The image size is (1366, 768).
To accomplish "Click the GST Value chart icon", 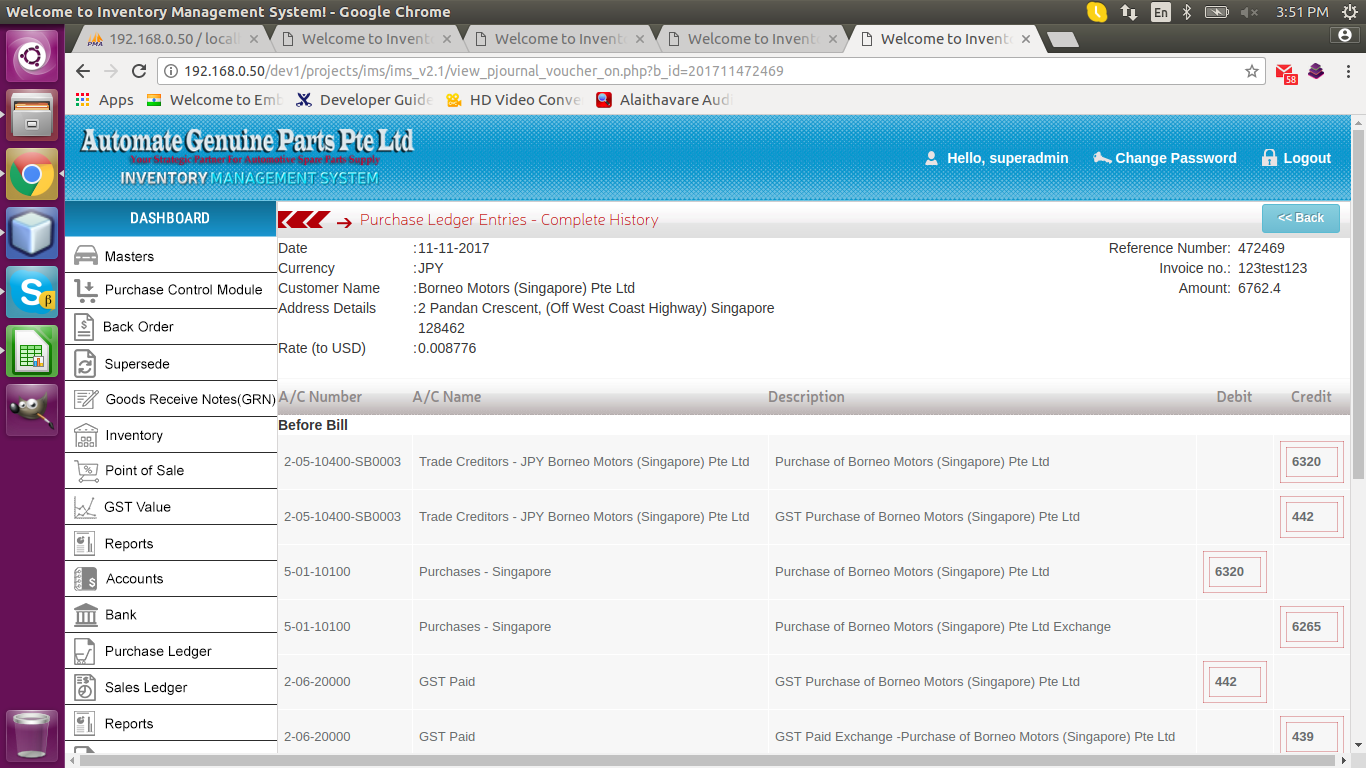I will [x=85, y=507].
